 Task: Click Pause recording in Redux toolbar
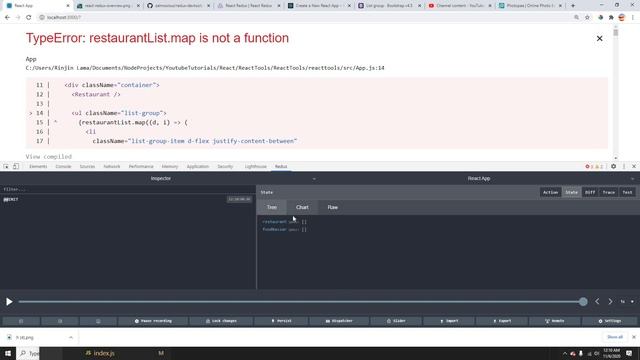click(x=153, y=321)
